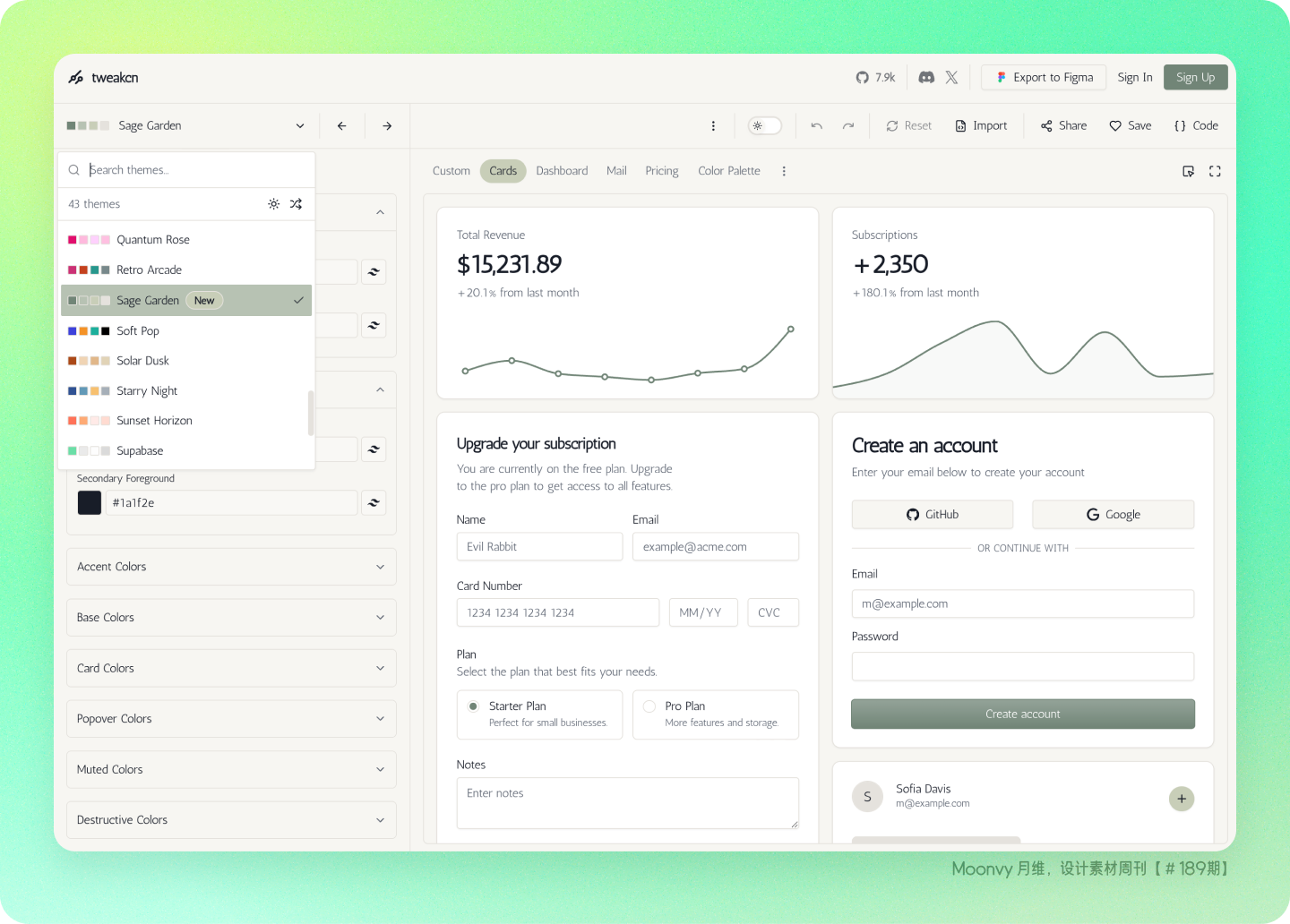
Task: Enter fullscreen preview mode icon
Action: pyautogui.click(x=1215, y=171)
